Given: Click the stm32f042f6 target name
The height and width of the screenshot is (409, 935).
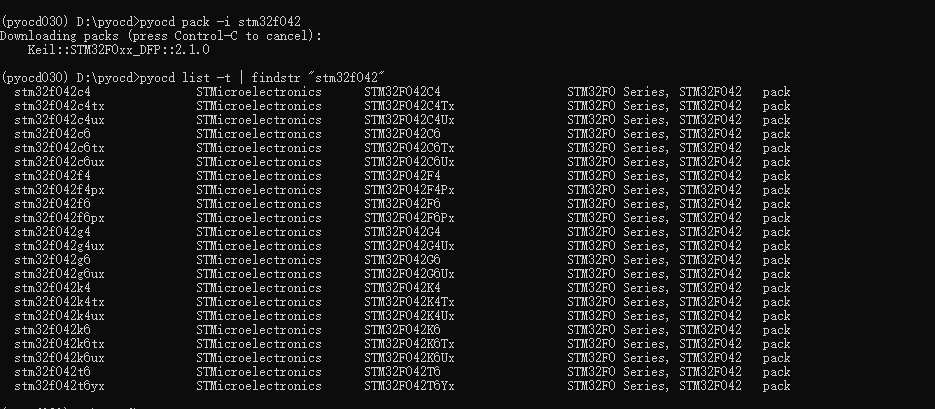Looking at the screenshot, I should (x=52, y=204).
